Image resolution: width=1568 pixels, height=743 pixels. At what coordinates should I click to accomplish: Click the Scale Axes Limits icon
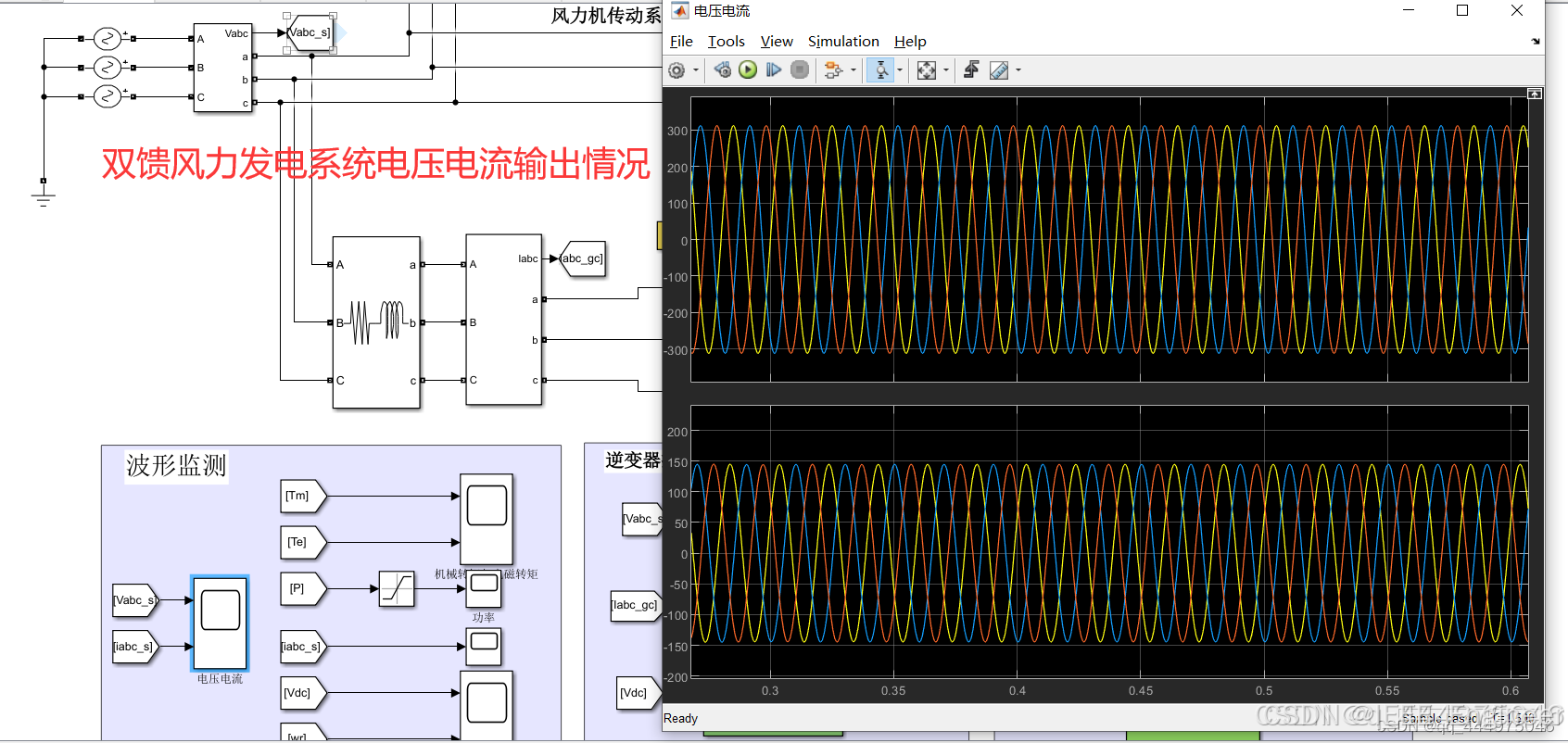pos(927,70)
